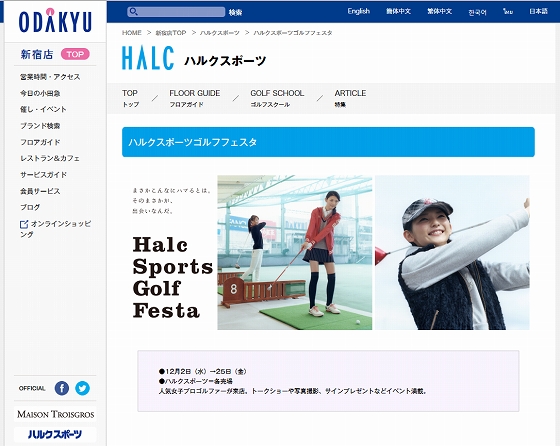
Task: Open the Maison Troisgros banner
Action: tap(55, 414)
